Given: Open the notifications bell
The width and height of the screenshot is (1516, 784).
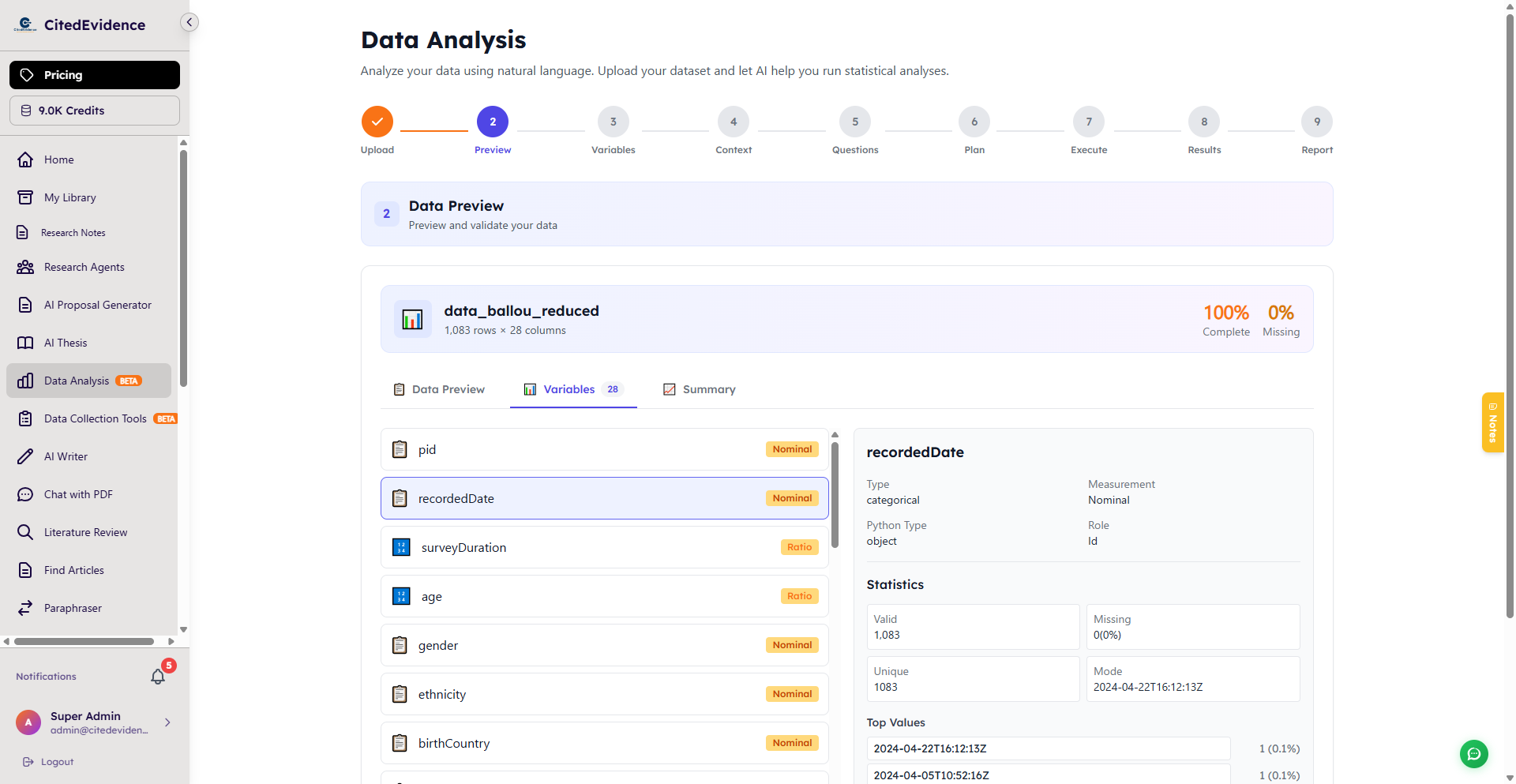Looking at the screenshot, I should [158, 677].
